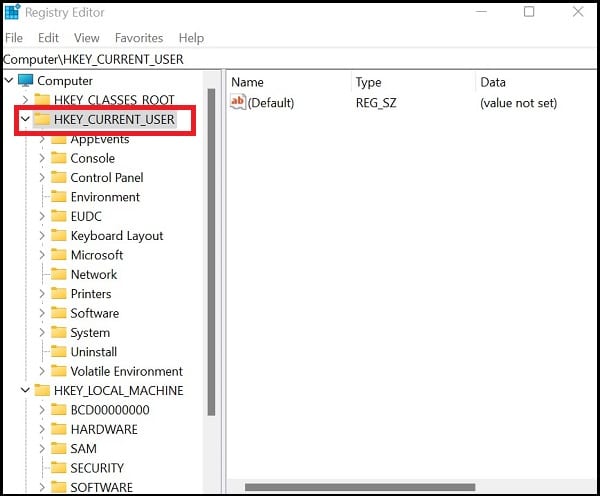Collapse the Computer root node
This screenshot has height=496, width=600.
pyautogui.click(x=9, y=80)
